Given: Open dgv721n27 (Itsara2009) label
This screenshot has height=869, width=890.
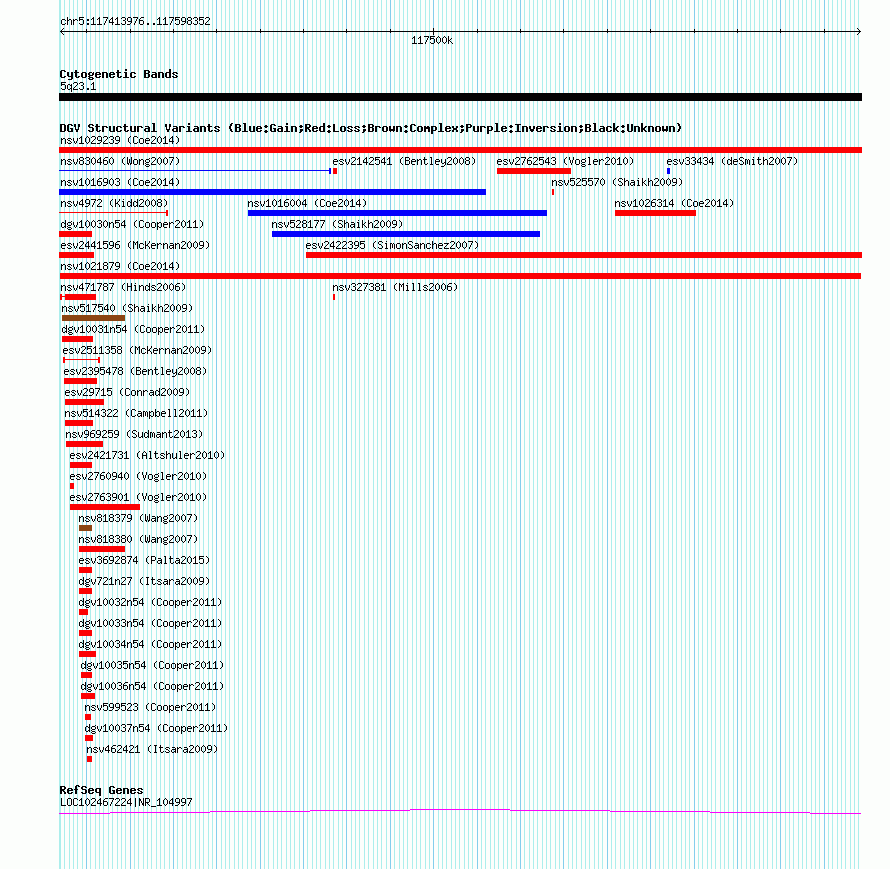Looking at the screenshot, I should (x=144, y=581).
